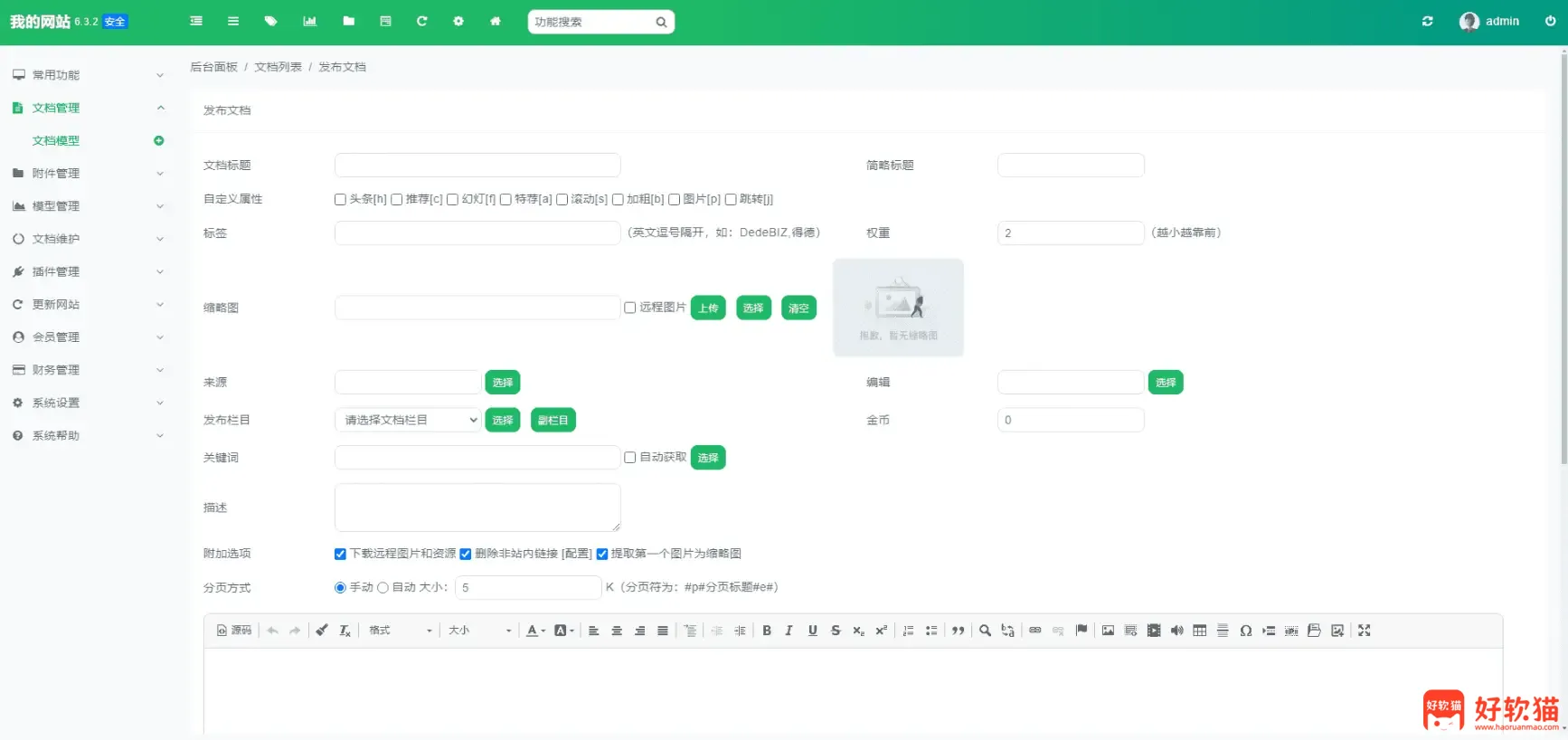
Task: Open the bar chart statistics icon
Action: (310, 22)
